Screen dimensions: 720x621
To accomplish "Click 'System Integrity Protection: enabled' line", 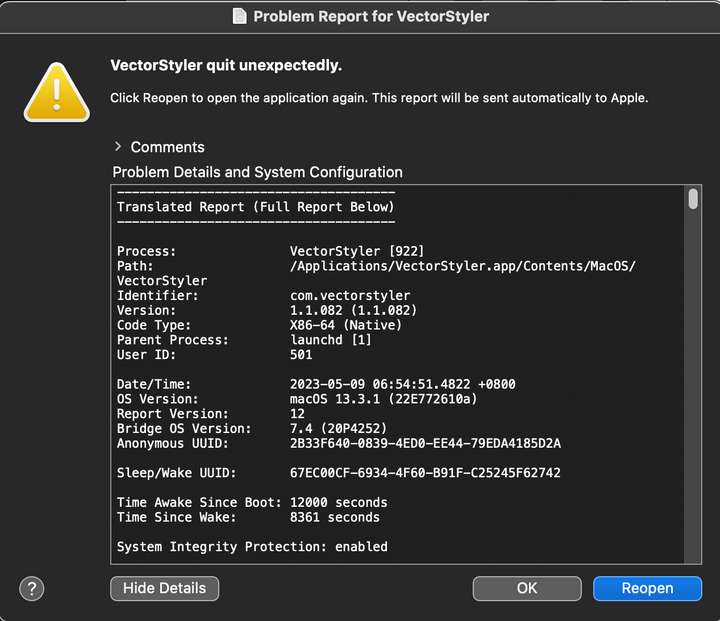I will 252,547.
